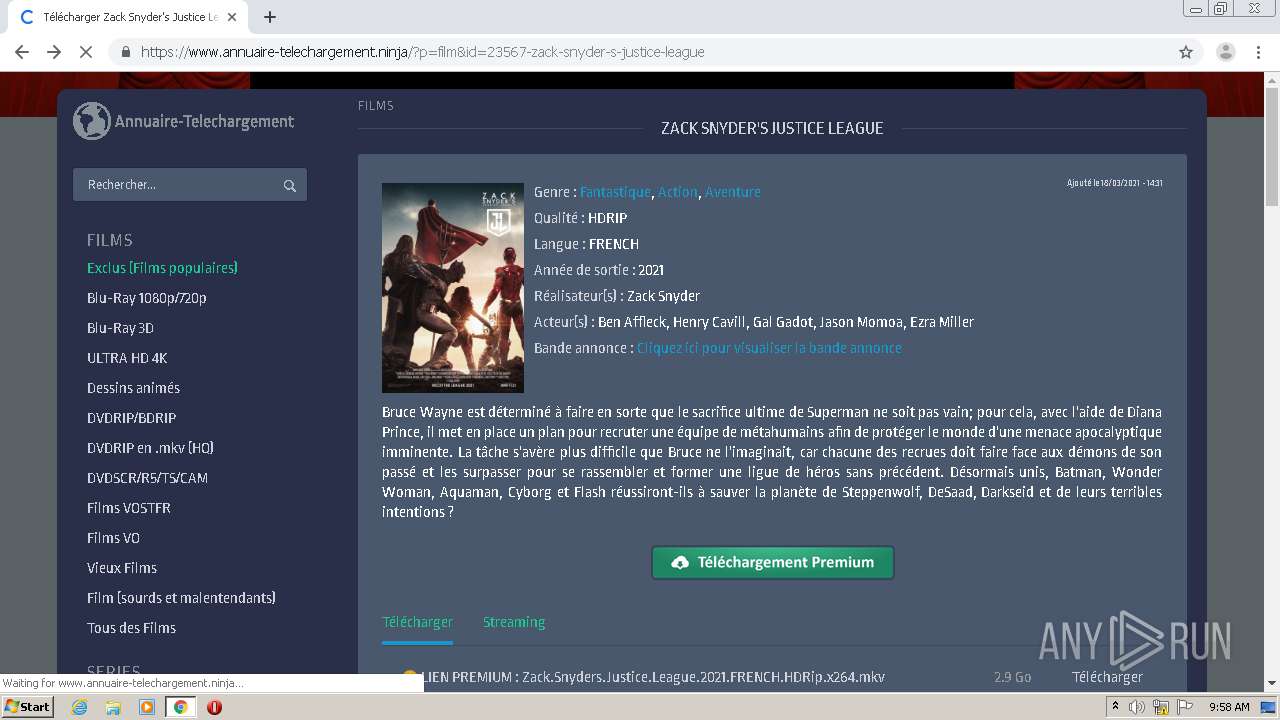Open DVDRIP/BDRIP category
Screen dimensions: 1280x720
[x=131, y=418]
